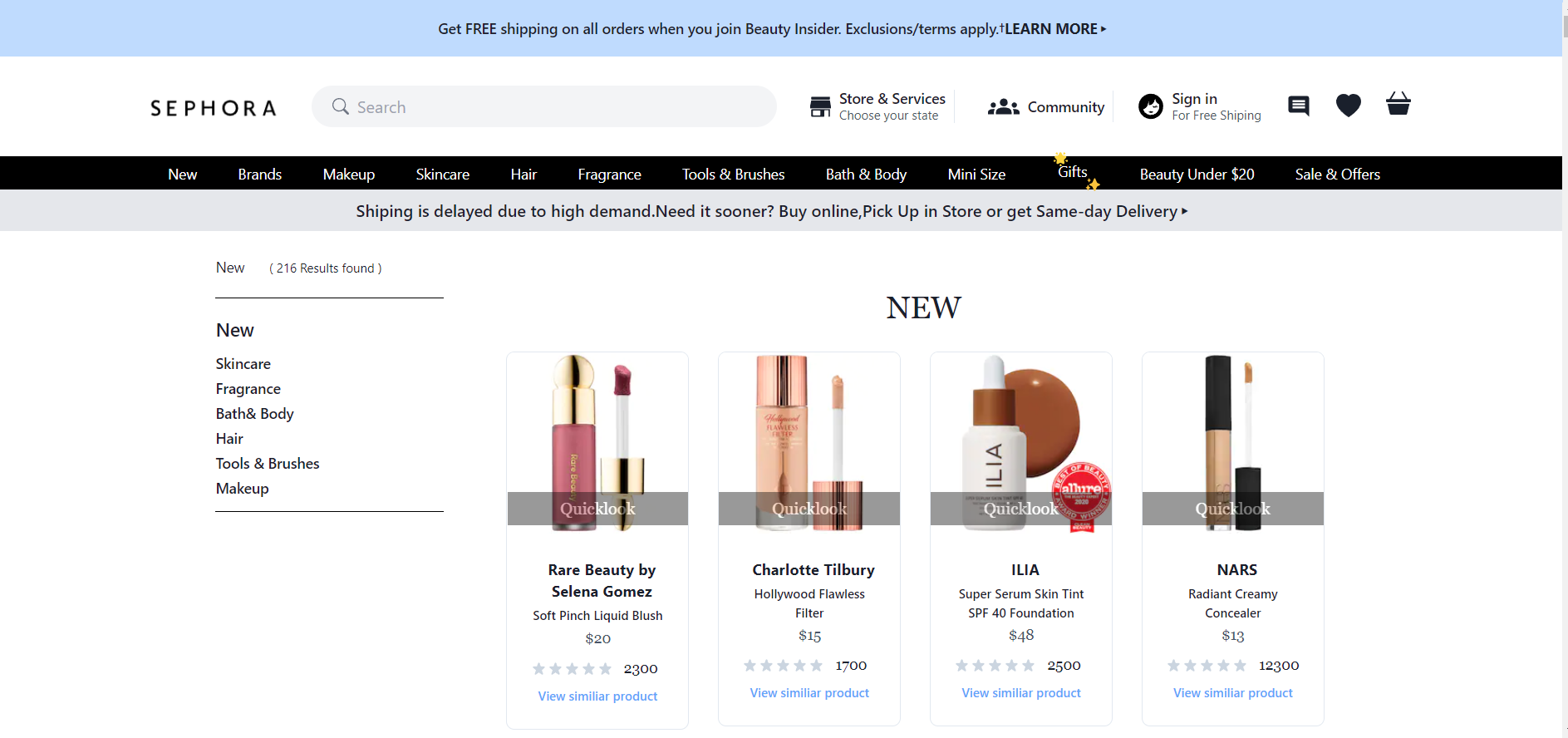Screen dimensions: 1568x738
Task: Click Store & Services Choose your state
Action: click(892, 106)
